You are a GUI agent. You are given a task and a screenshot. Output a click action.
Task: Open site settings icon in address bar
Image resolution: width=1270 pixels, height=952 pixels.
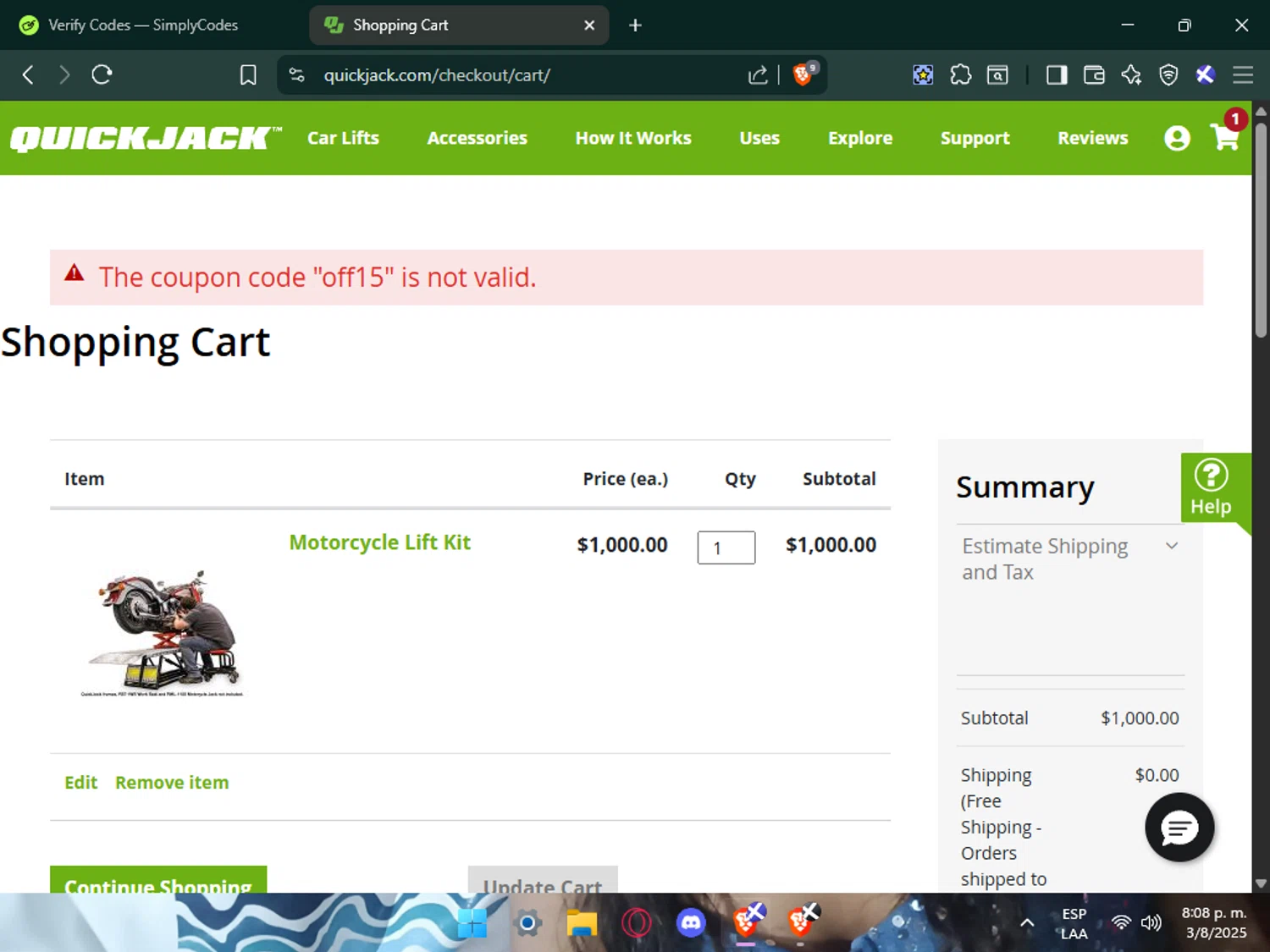tap(296, 75)
